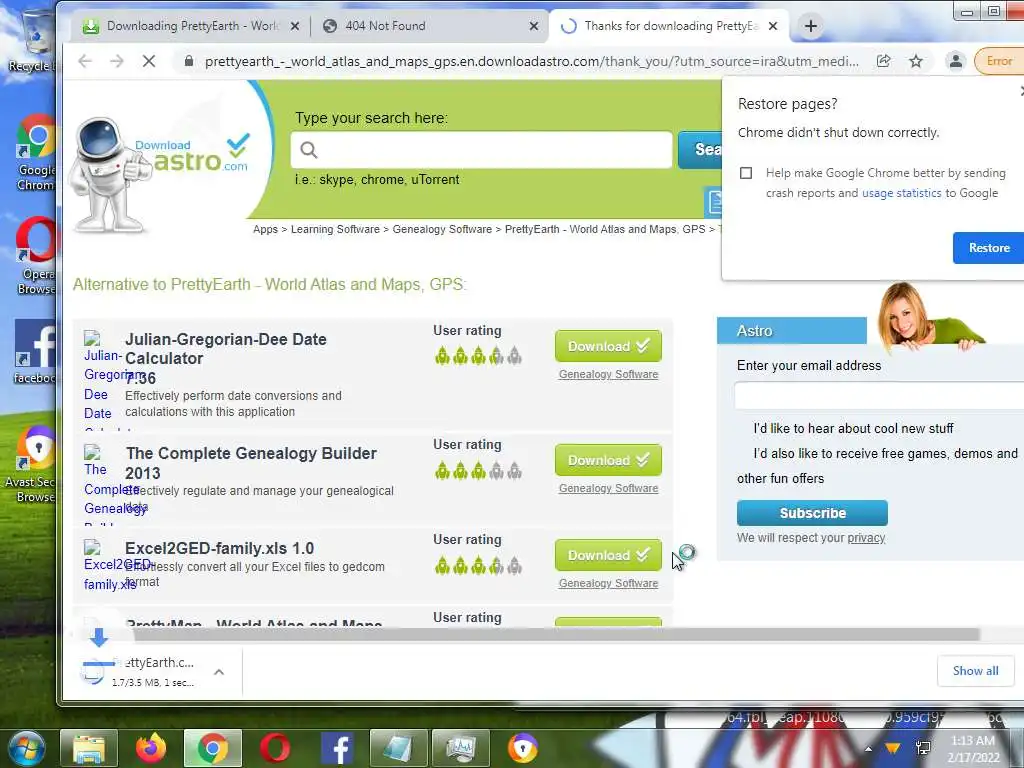Click the blue Search button

click(x=699, y=150)
